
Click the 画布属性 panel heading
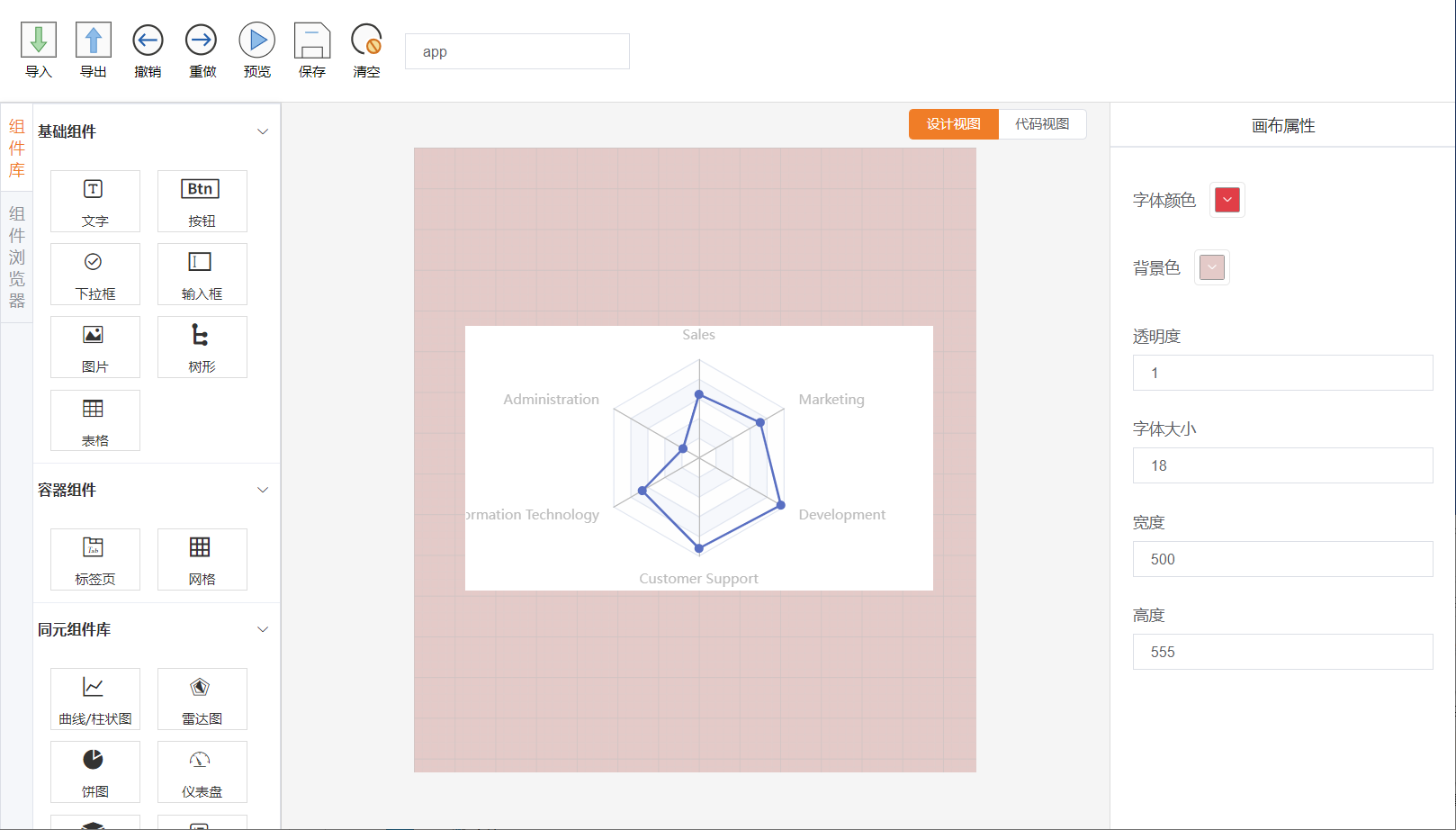click(1283, 126)
